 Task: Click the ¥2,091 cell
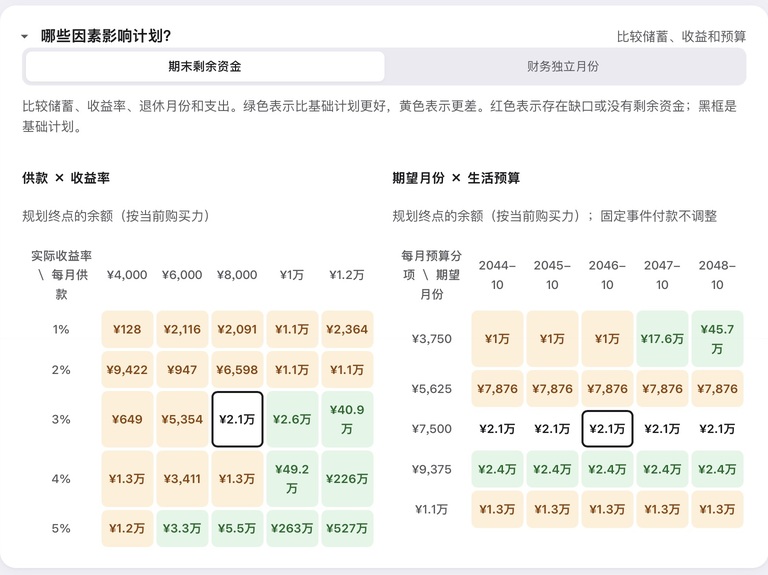[x=237, y=329]
